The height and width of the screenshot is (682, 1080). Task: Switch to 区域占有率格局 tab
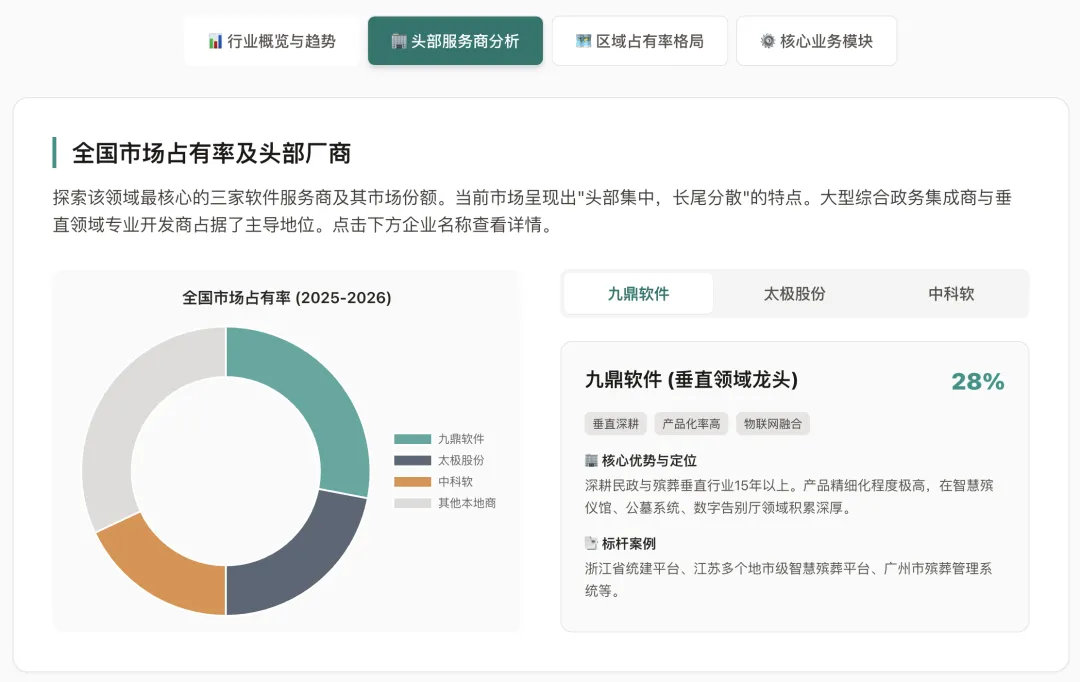pyautogui.click(x=640, y=41)
